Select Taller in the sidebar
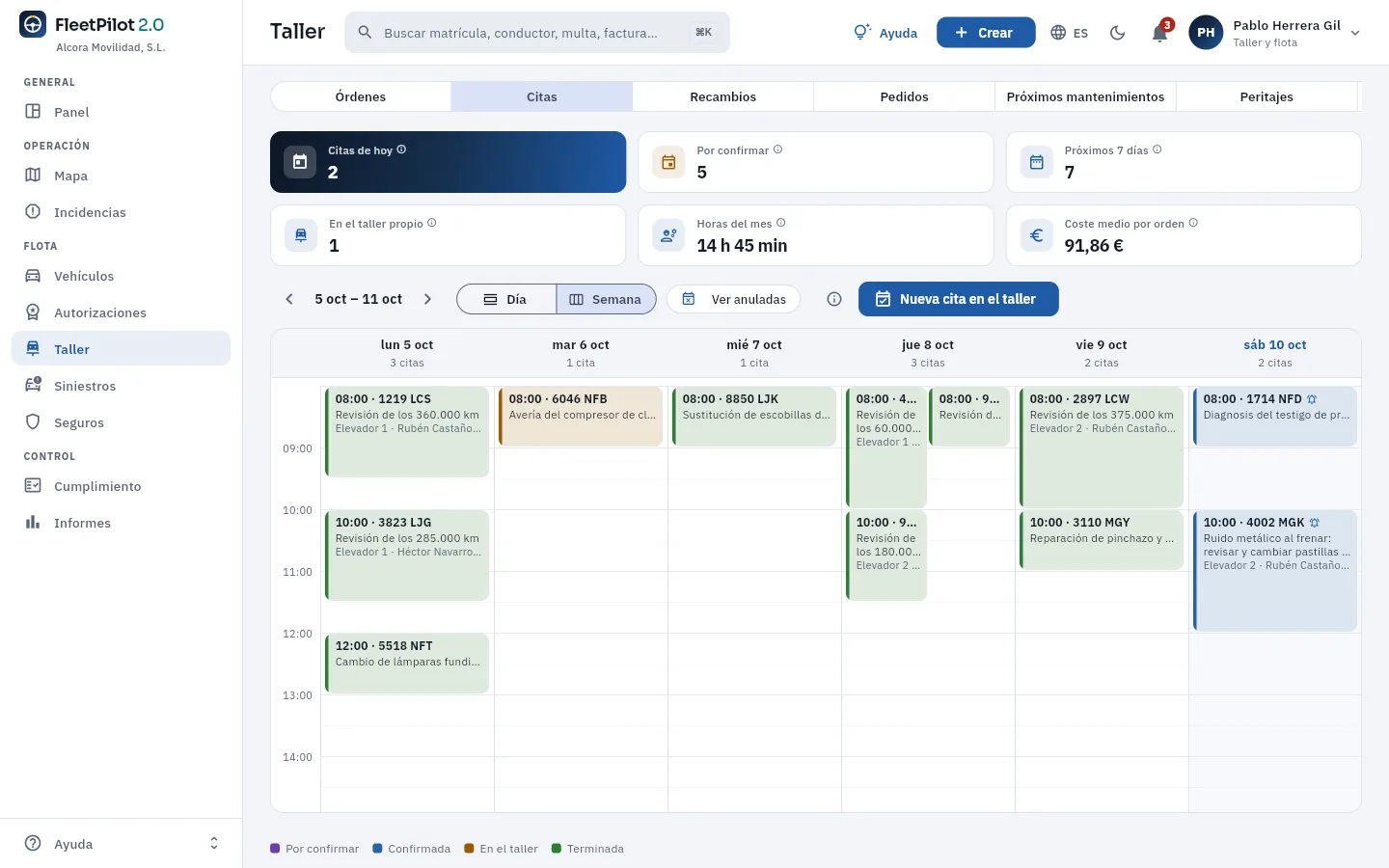Image resolution: width=1389 pixels, height=868 pixels. (121, 349)
